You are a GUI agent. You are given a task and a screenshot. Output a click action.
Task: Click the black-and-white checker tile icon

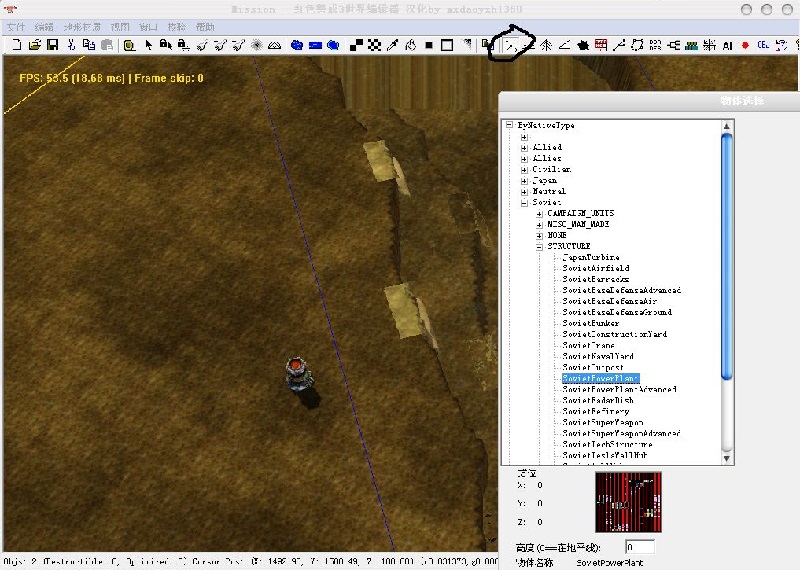[374, 45]
